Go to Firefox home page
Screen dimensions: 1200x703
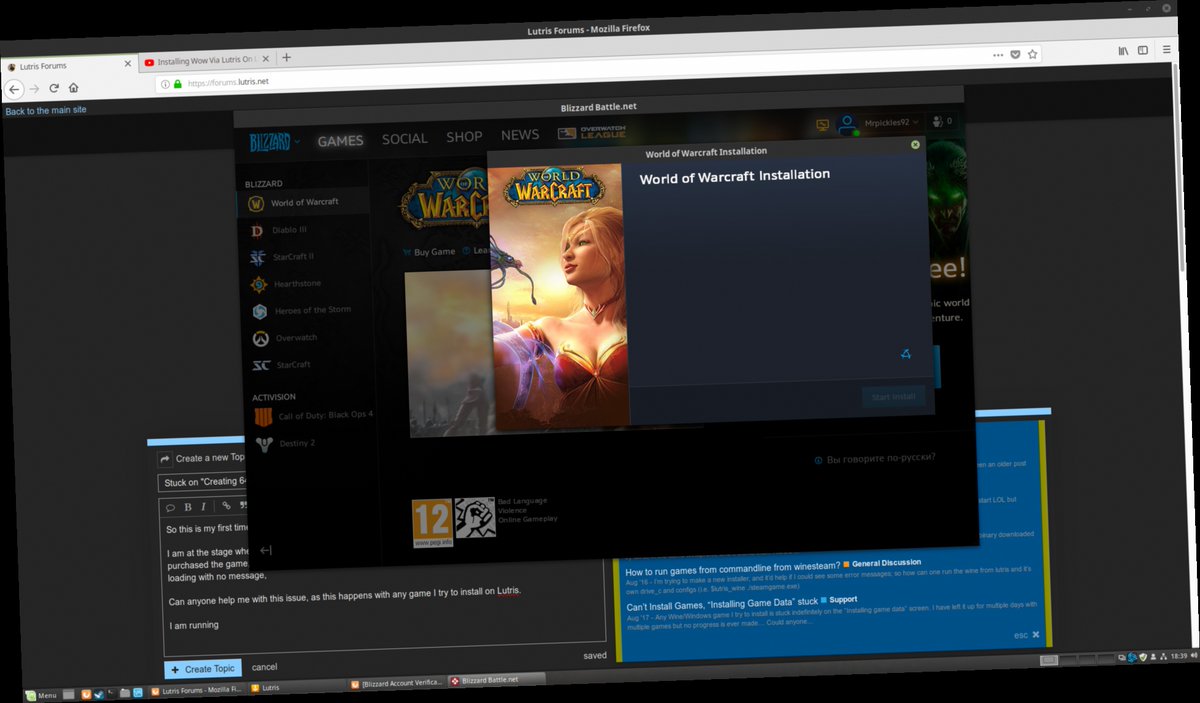point(74,87)
